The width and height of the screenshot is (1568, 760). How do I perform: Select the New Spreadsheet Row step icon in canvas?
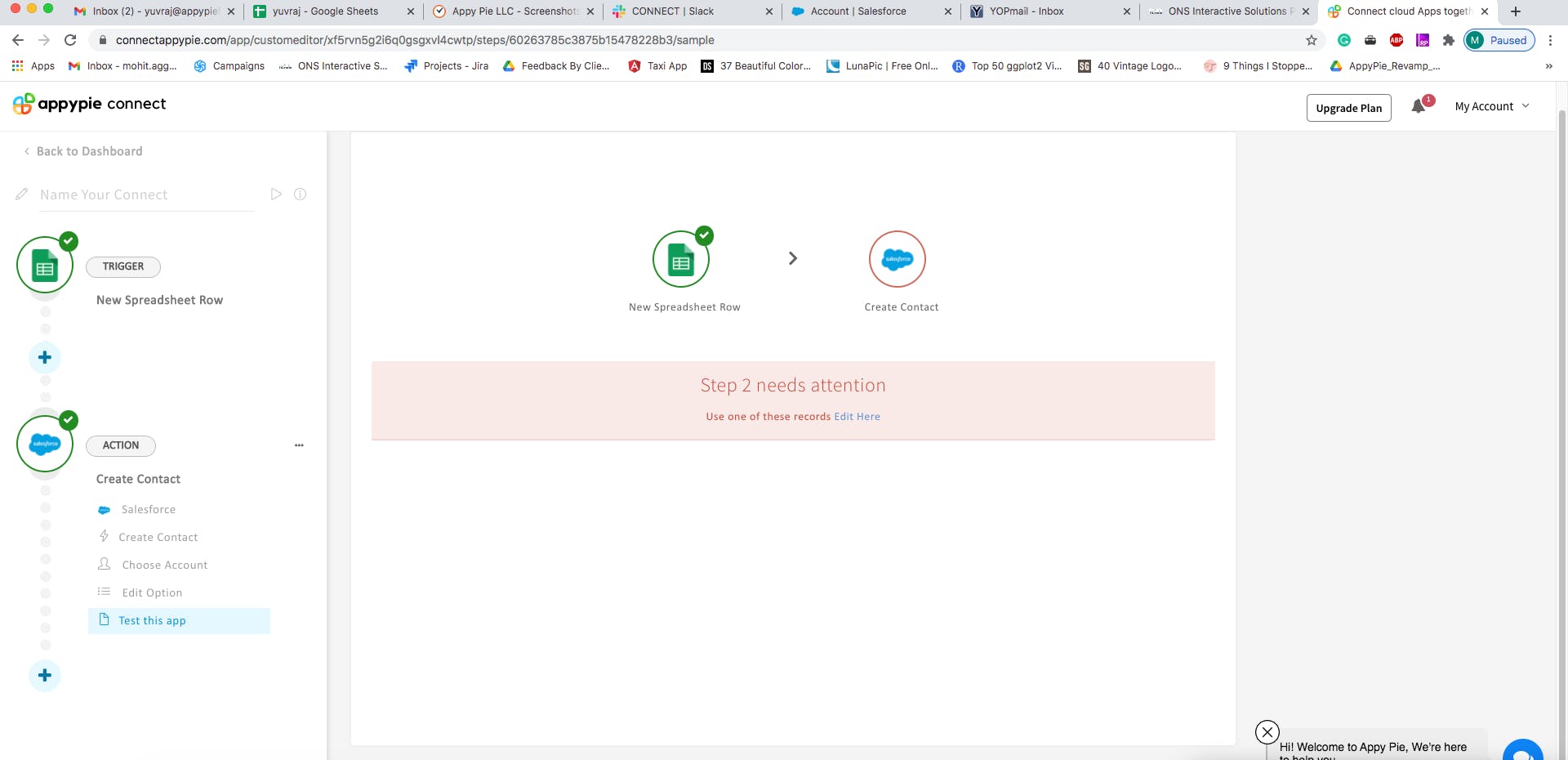[681, 259]
